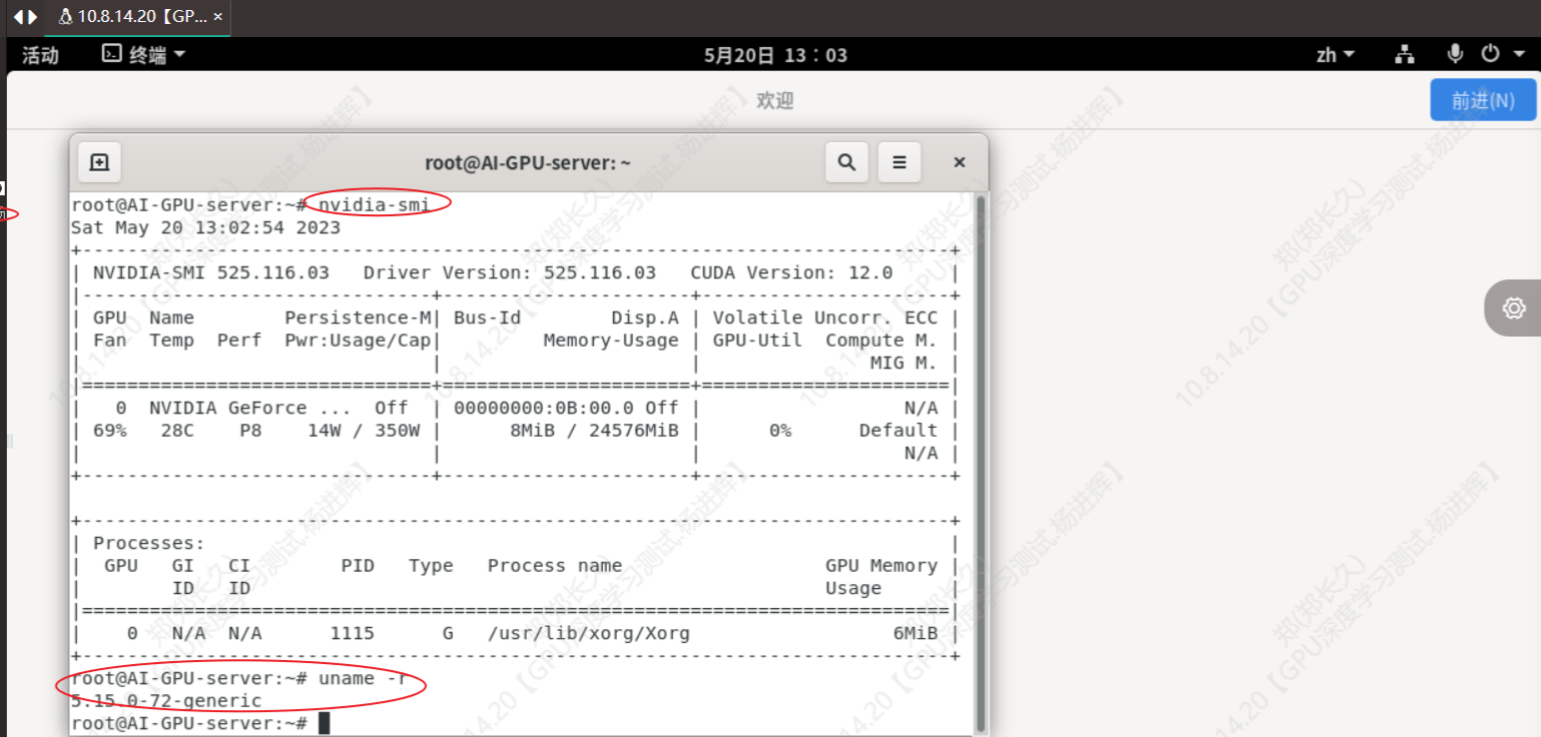Open the terminal search with the magnifier icon
This screenshot has width=1541, height=737.
[x=846, y=162]
